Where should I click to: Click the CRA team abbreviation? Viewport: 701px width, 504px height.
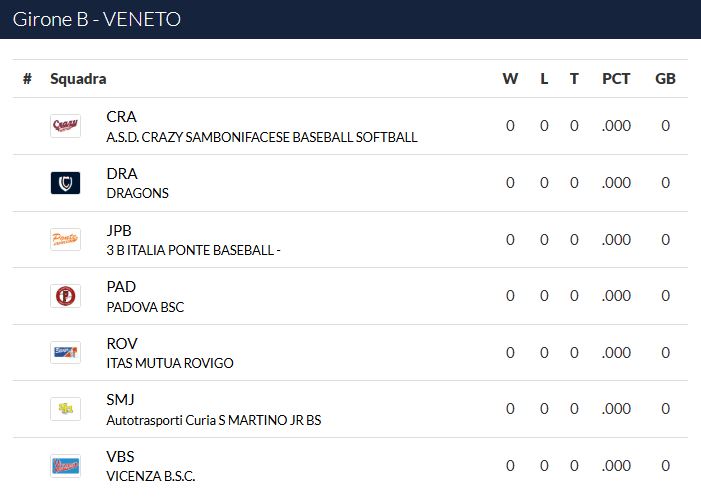121,117
